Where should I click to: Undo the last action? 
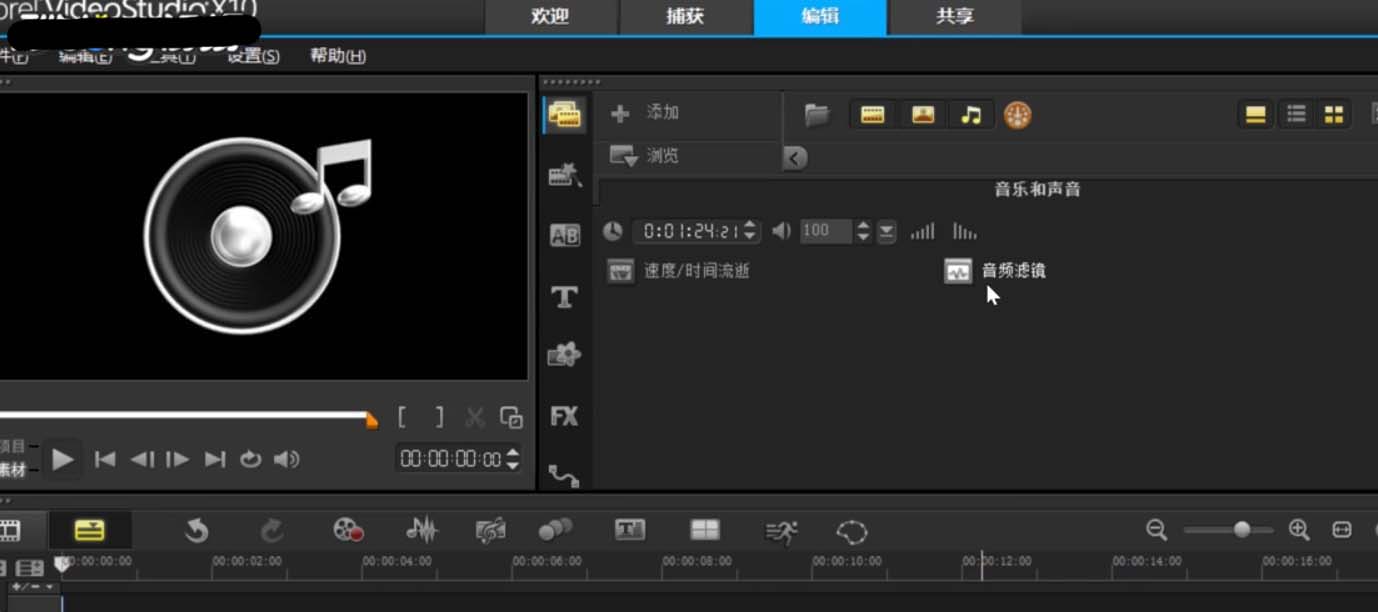(x=197, y=530)
